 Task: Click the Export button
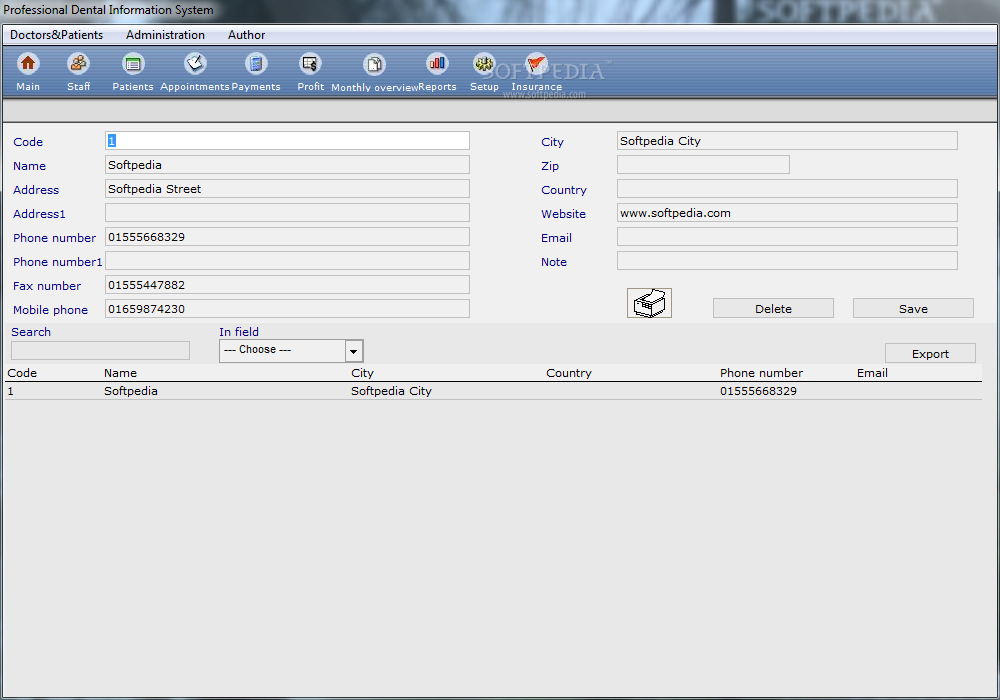coord(930,353)
